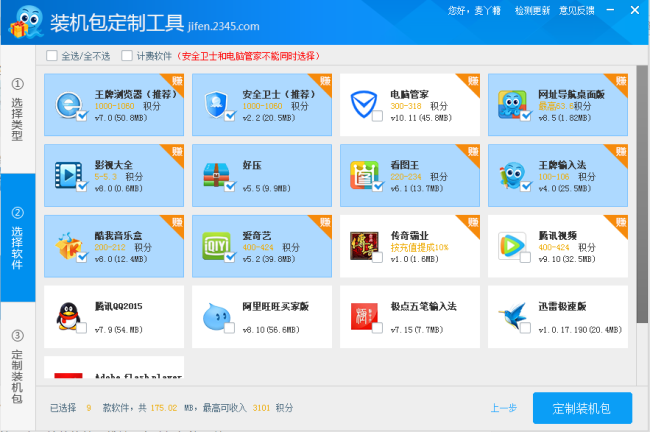650x432 pixels.
Task: Click the 迅雷极速版 bird icon
Action: pyautogui.click(x=512, y=316)
